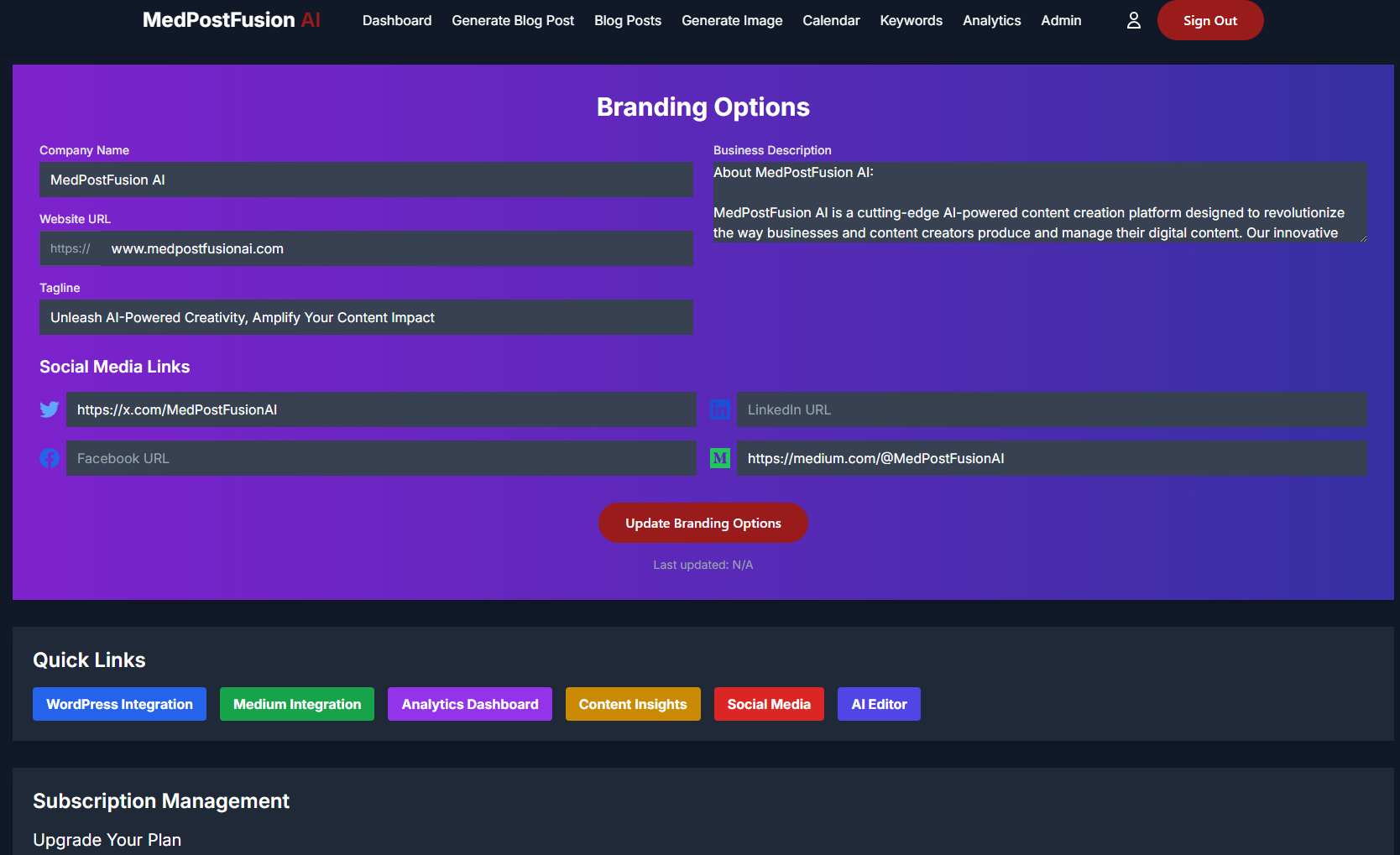This screenshot has height=855, width=1400.
Task: Open Generate Blog Post page
Action: pyautogui.click(x=513, y=20)
